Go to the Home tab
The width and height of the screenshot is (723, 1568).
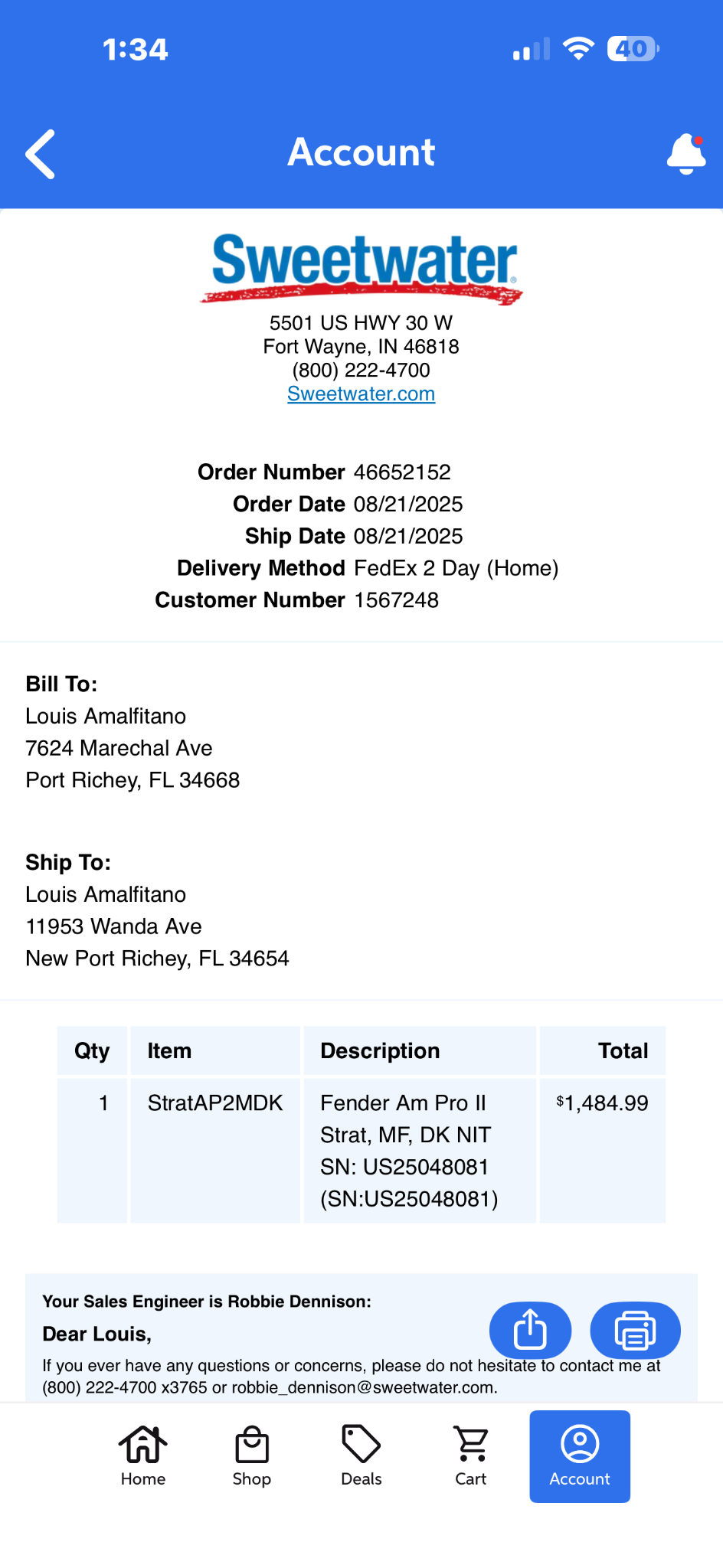tap(143, 1456)
